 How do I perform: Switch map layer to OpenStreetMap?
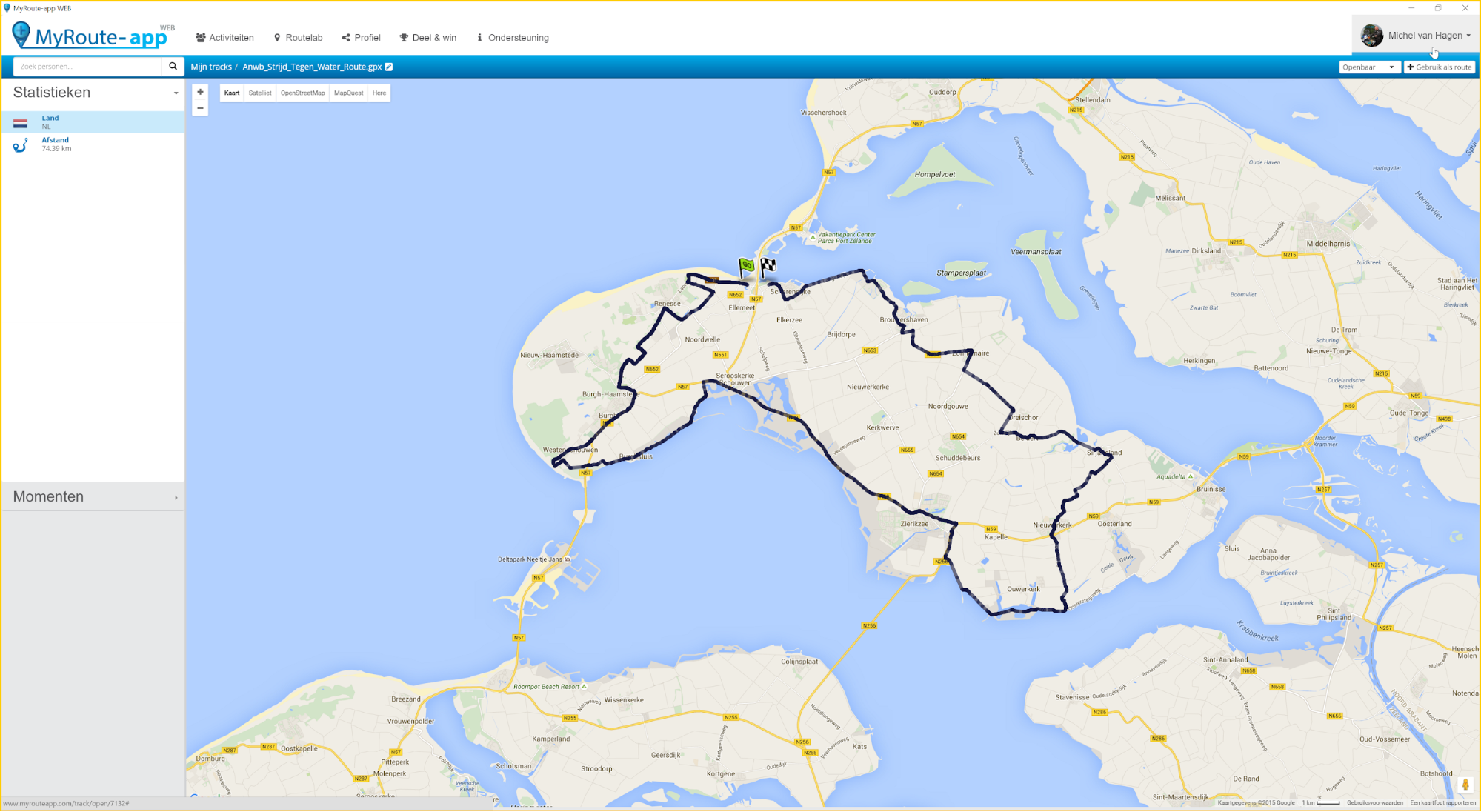pyautogui.click(x=302, y=93)
